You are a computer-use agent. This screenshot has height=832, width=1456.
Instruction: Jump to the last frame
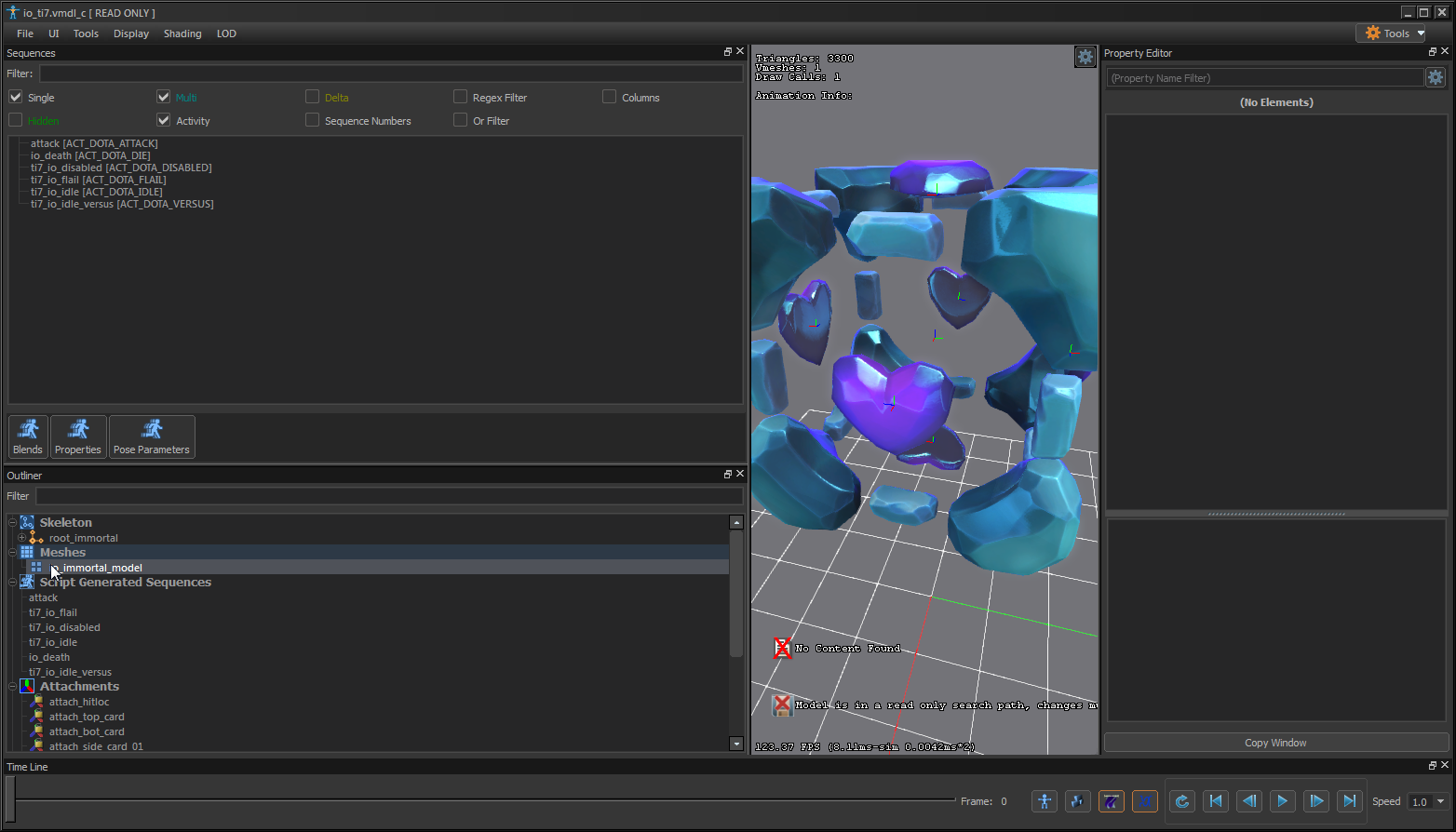click(1350, 801)
